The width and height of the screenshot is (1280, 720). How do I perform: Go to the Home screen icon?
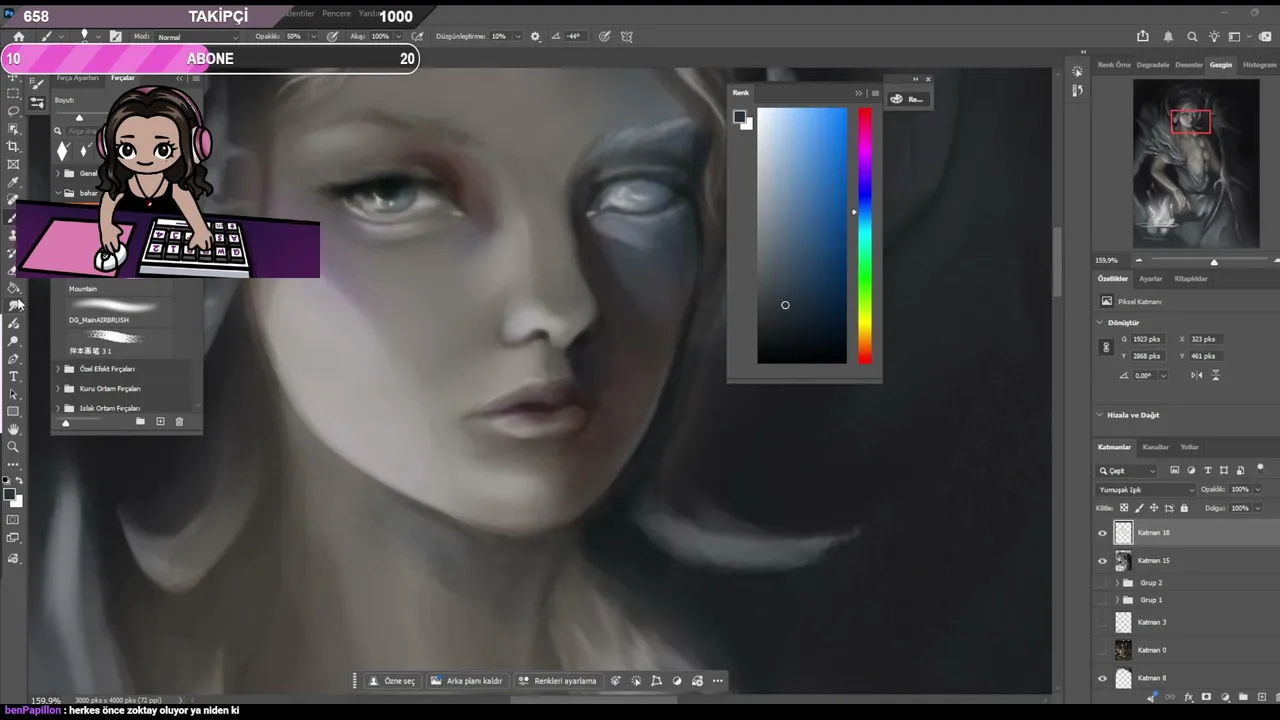18,37
